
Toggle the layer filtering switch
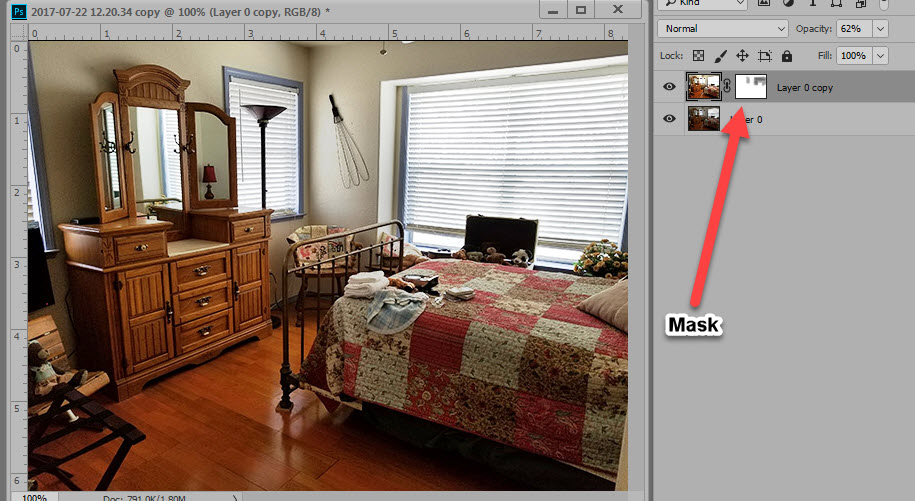885,3
